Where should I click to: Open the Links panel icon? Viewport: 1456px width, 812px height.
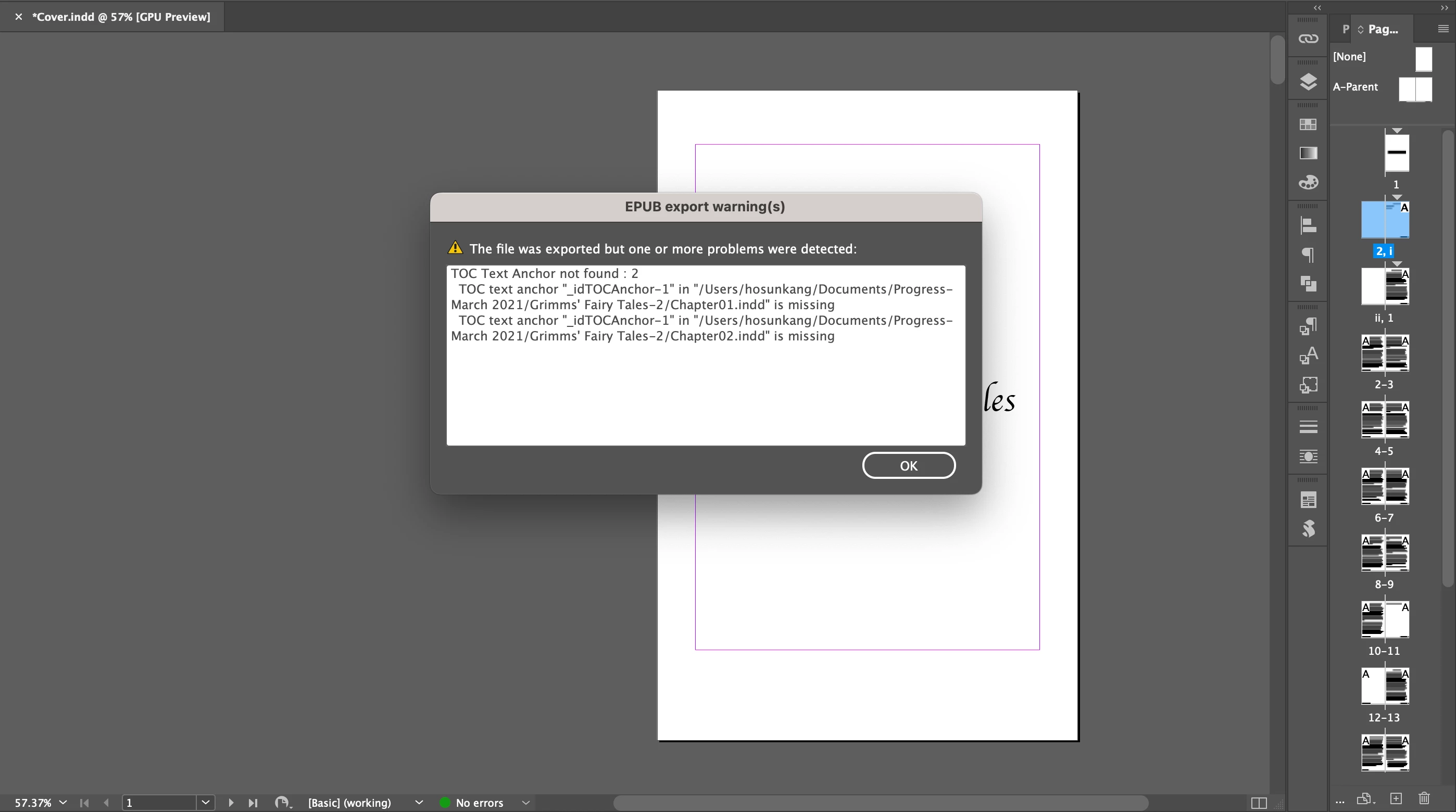(x=1308, y=39)
